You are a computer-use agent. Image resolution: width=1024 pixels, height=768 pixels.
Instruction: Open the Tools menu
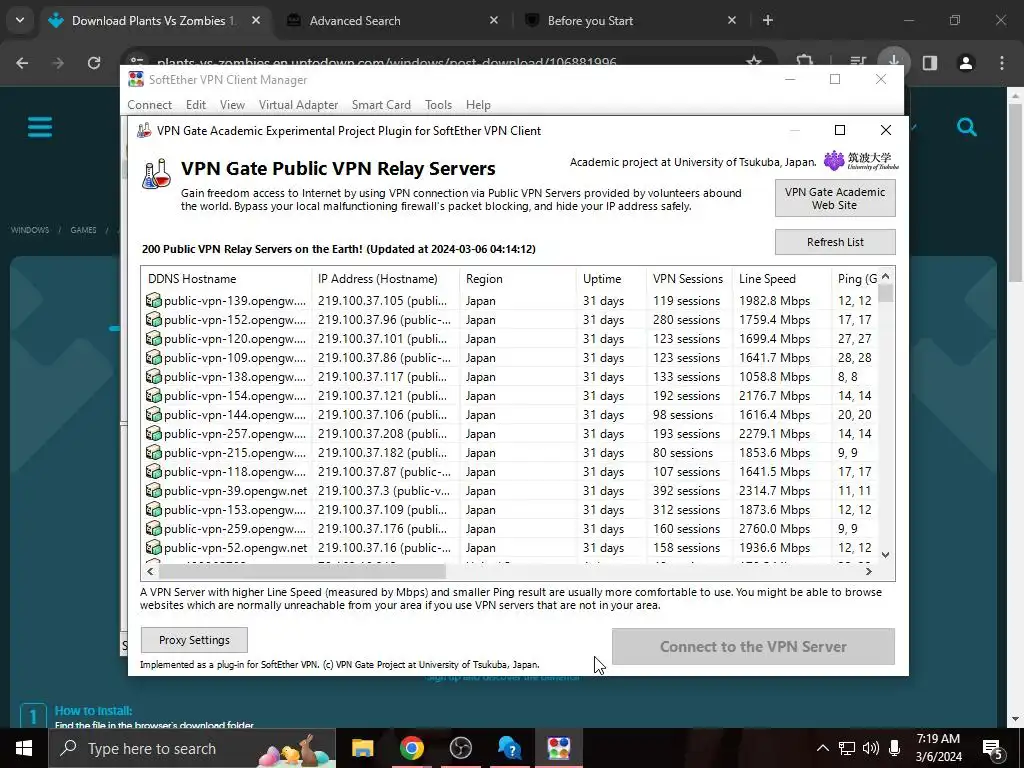point(438,104)
